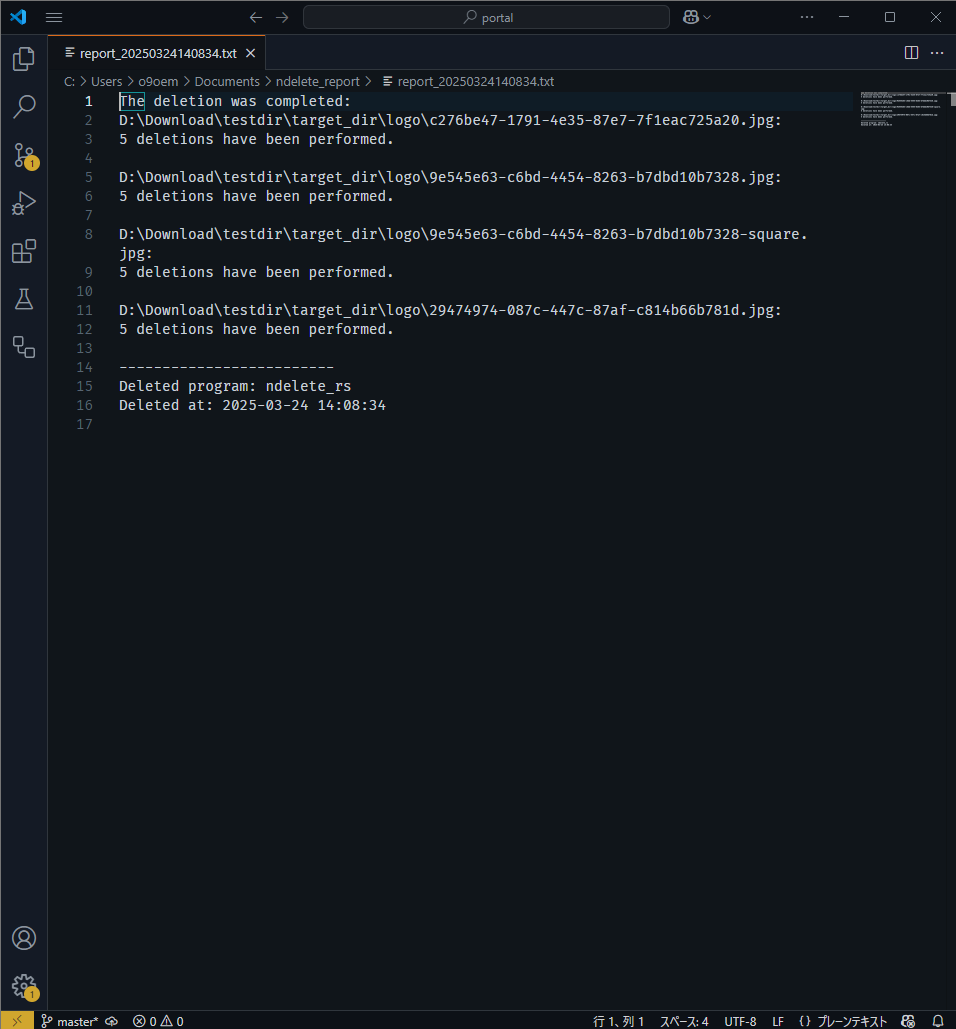Click the minimap code overview
This screenshot has height=1029, width=956.
point(900,108)
